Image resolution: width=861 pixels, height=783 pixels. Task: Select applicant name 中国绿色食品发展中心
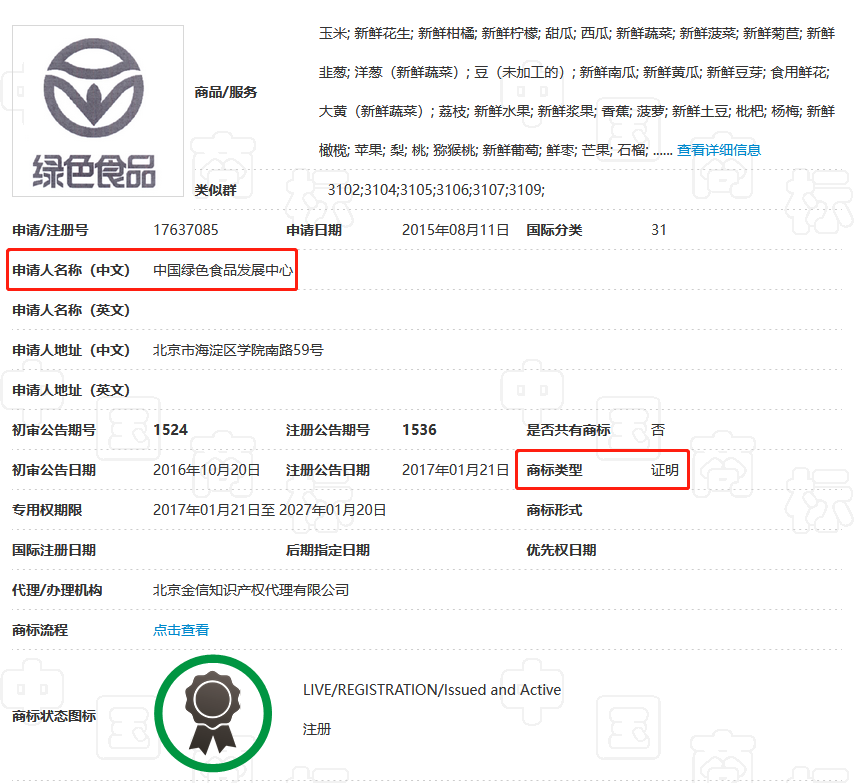pyautogui.click(x=224, y=270)
